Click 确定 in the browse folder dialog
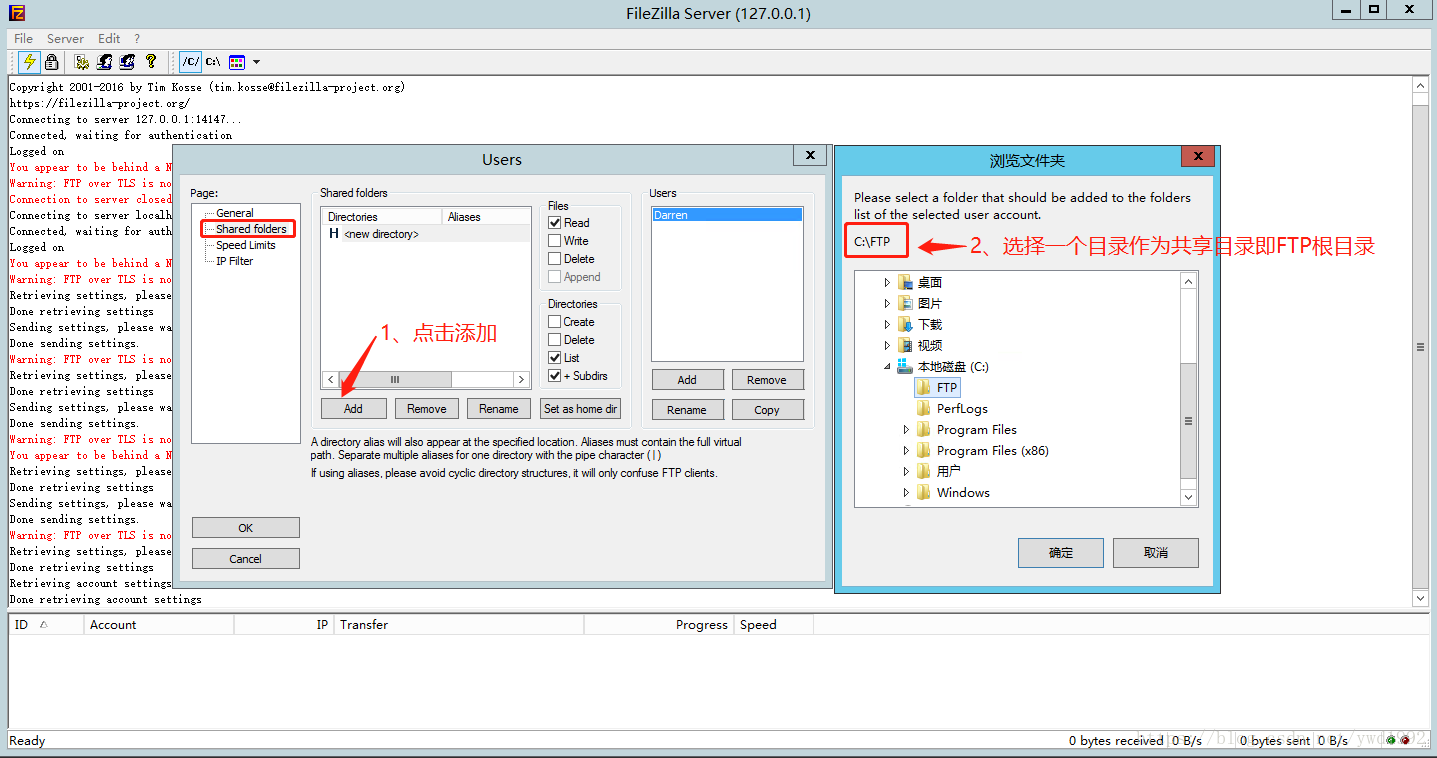The height and width of the screenshot is (758, 1437). [1061, 553]
